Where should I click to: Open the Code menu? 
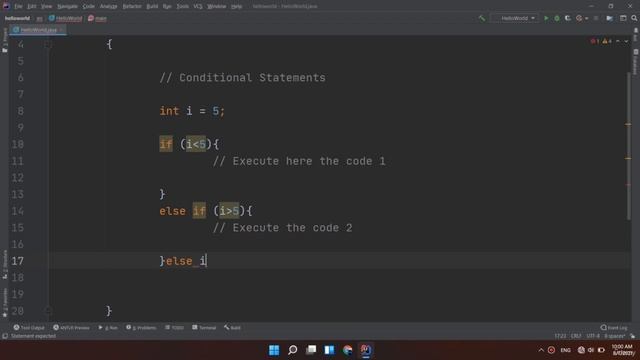point(89,6)
